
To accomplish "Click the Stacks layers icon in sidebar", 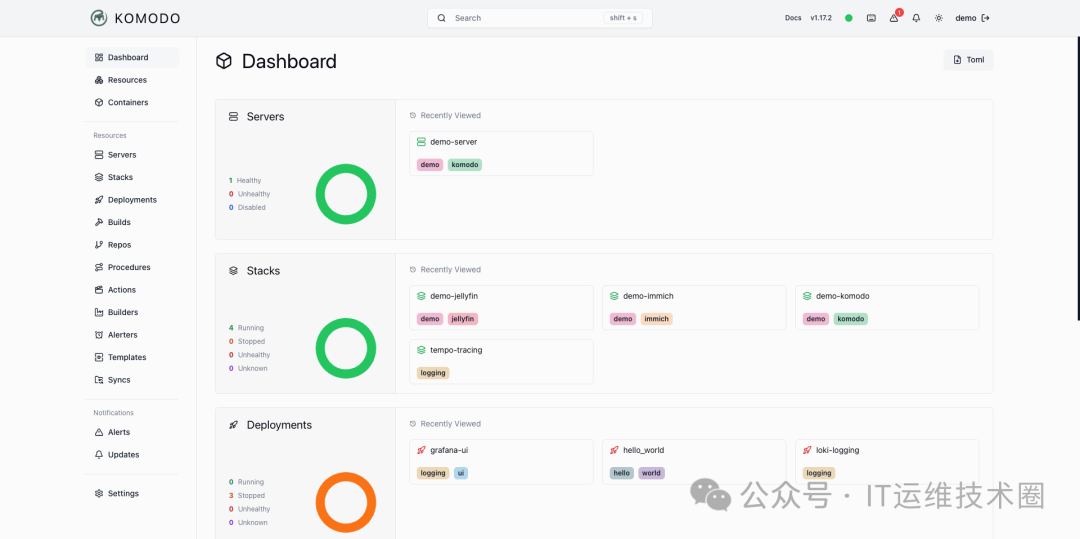I will (98, 178).
